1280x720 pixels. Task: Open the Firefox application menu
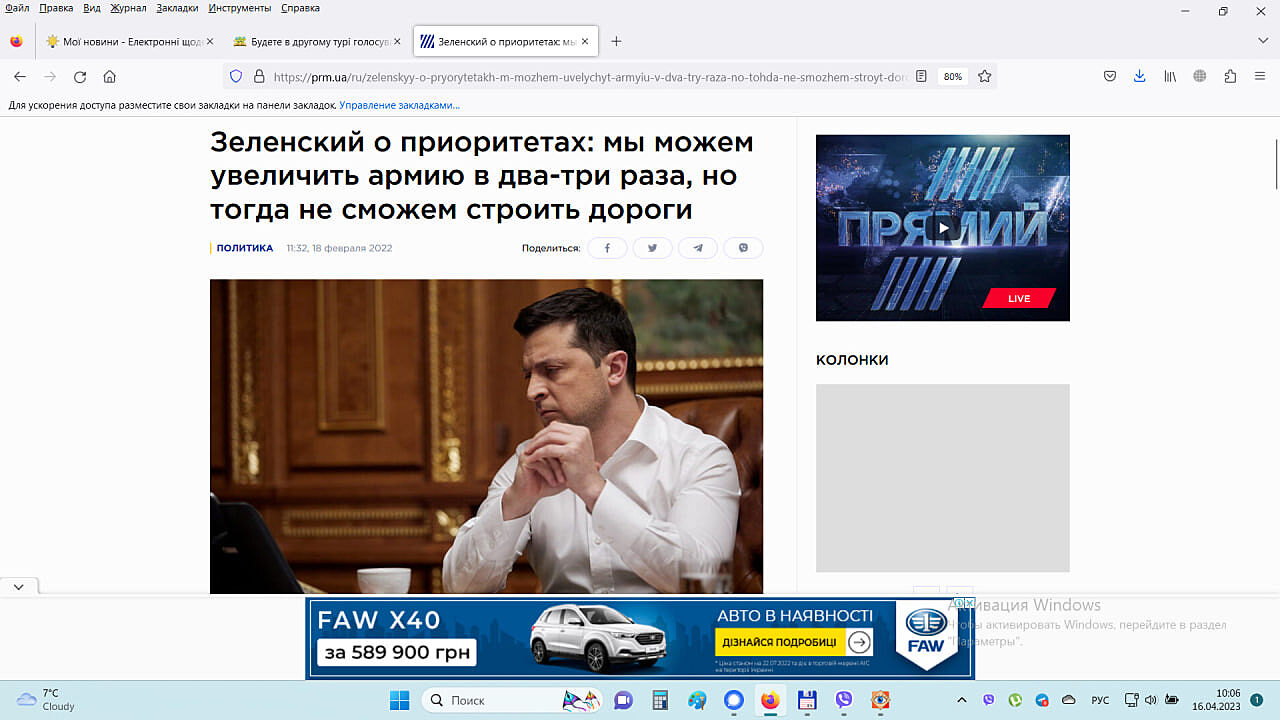tap(1259, 76)
